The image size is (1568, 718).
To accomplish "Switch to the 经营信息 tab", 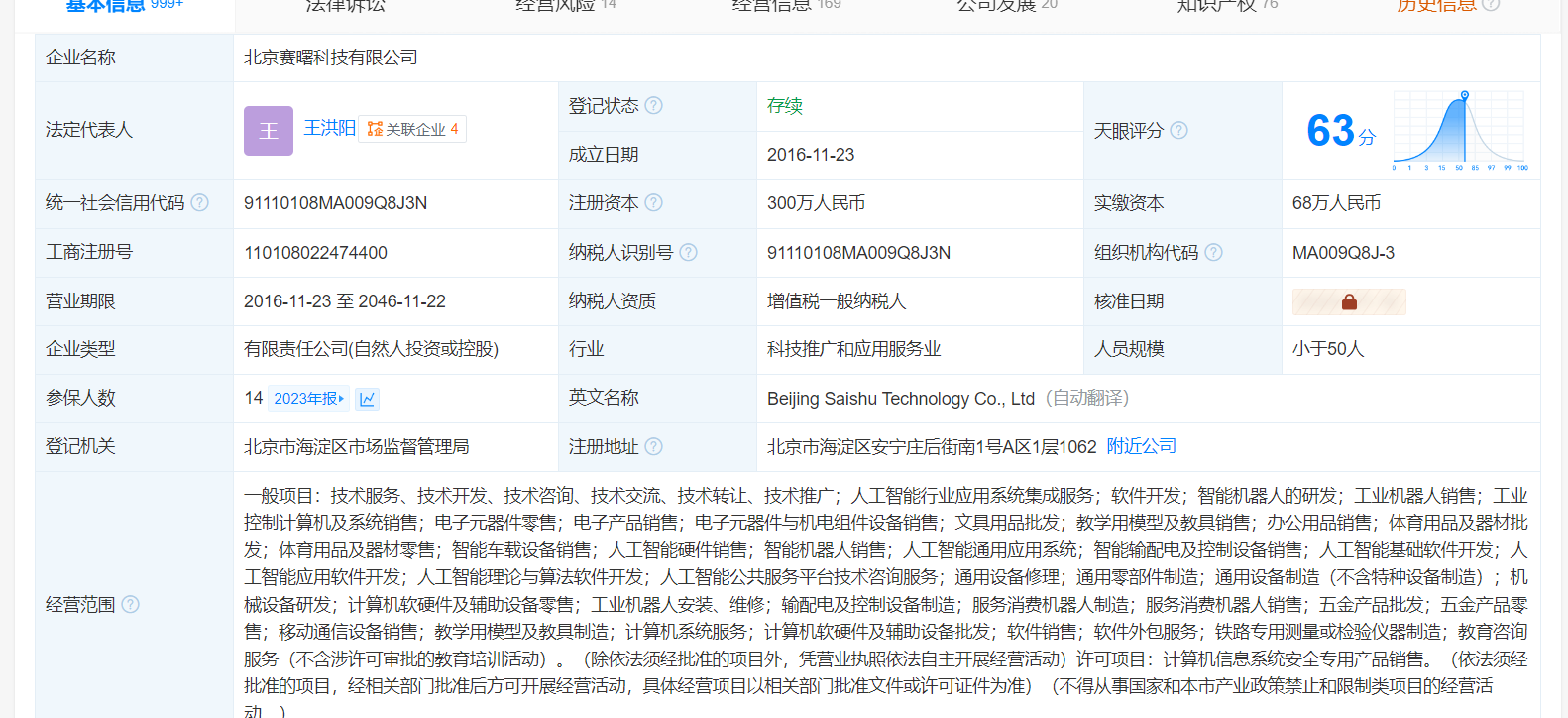I will click(x=787, y=5).
